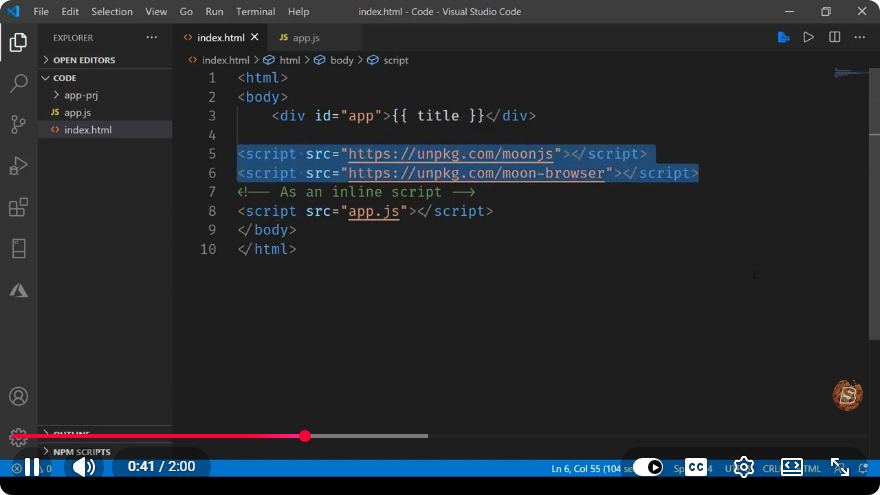Click body in the breadcrumb
The width and height of the screenshot is (880, 495).
pos(342,60)
